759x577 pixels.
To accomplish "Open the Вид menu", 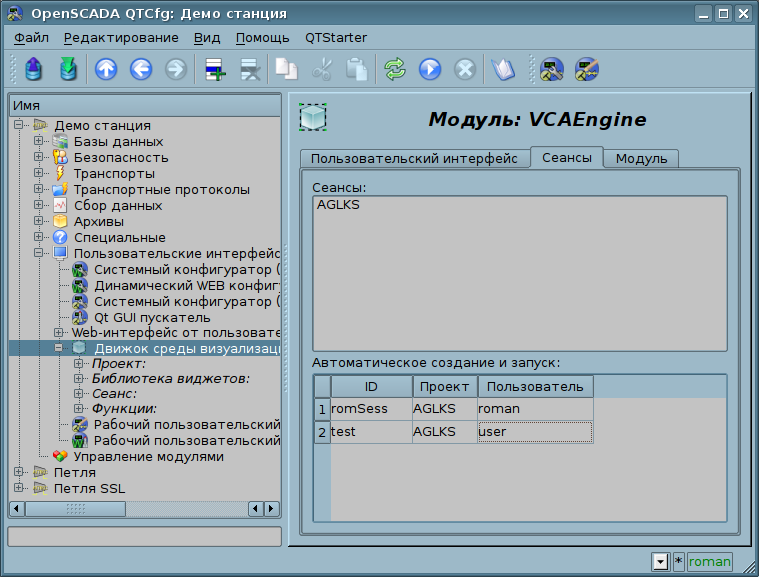I will click(x=207, y=38).
